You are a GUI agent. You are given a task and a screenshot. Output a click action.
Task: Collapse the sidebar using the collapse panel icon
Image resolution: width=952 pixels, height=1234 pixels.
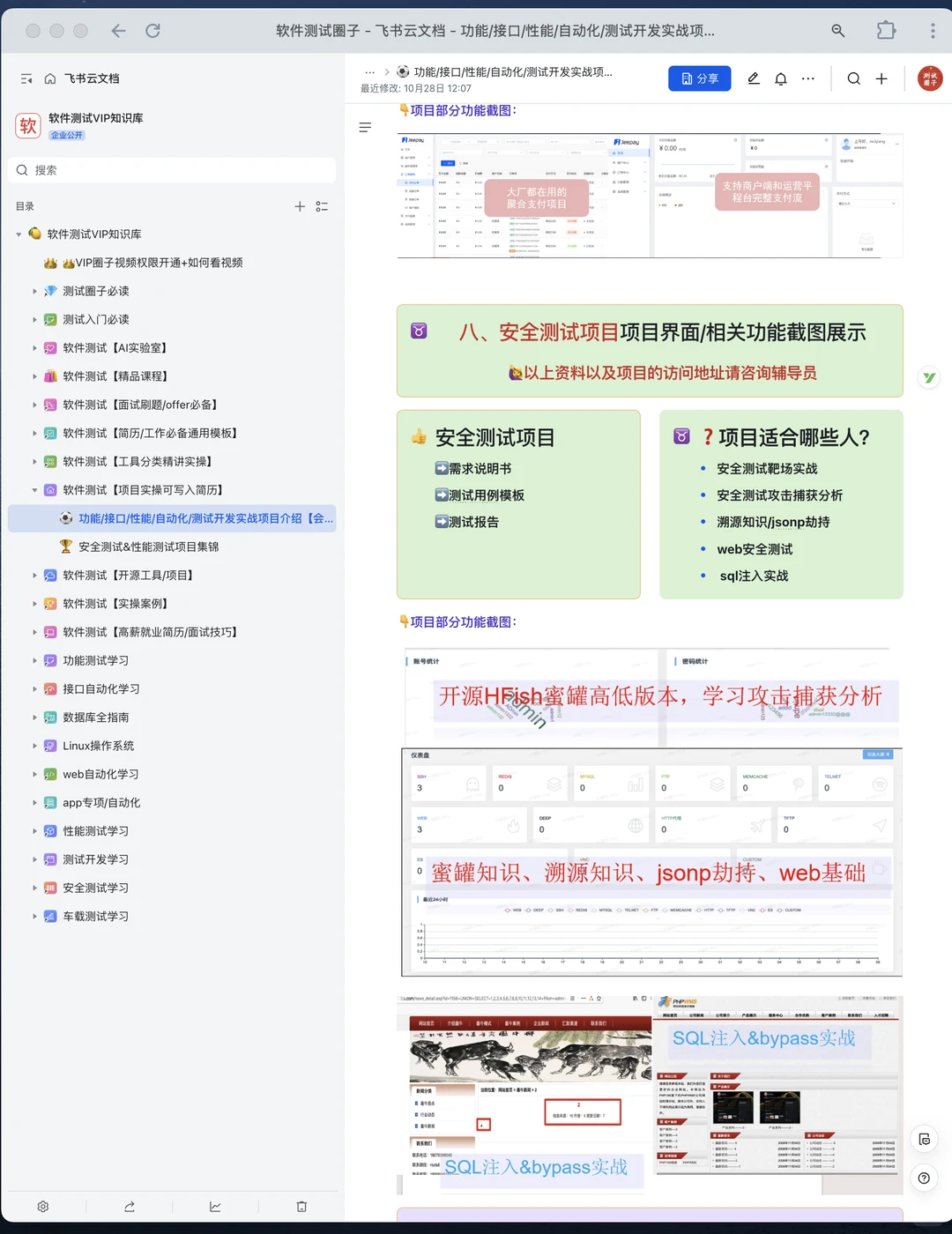(x=26, y=78)
